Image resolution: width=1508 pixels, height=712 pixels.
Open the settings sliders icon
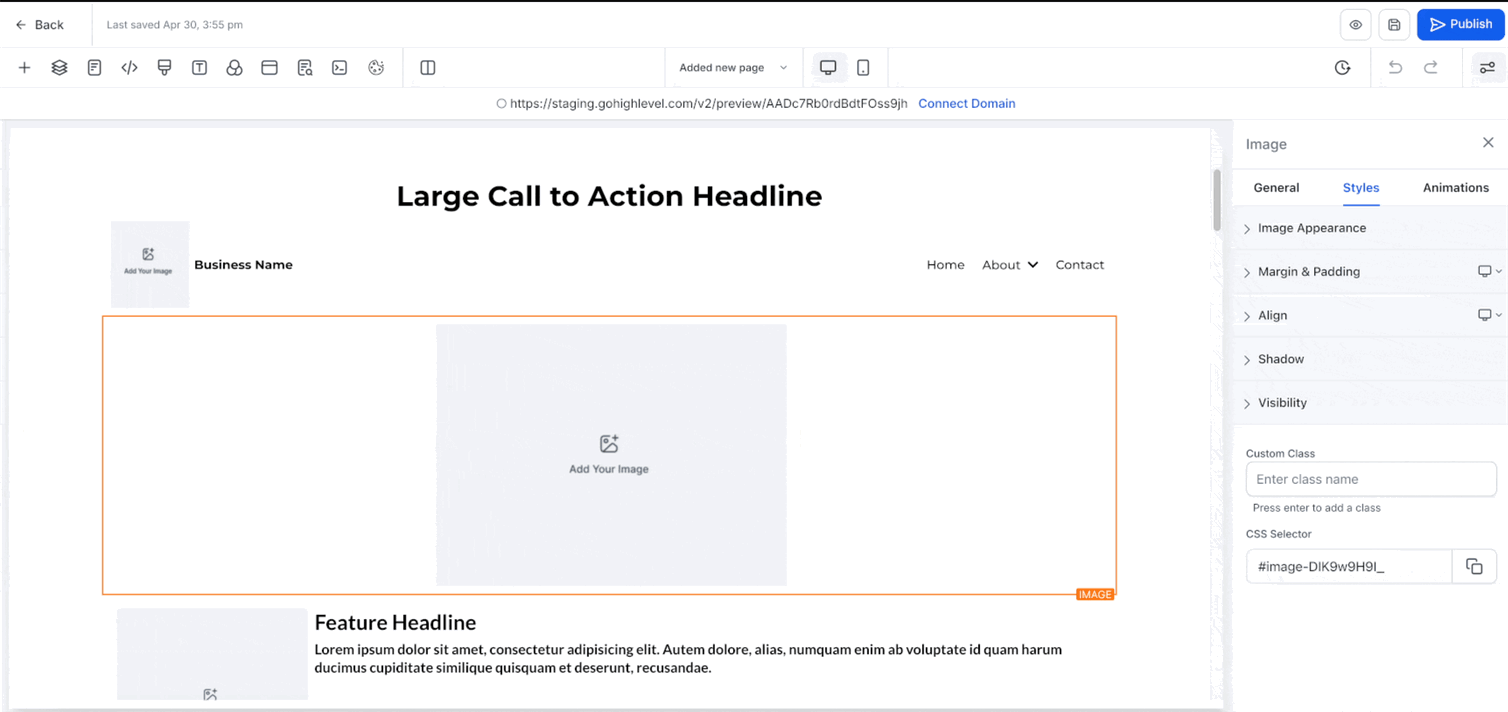(x=1487, y=68)
